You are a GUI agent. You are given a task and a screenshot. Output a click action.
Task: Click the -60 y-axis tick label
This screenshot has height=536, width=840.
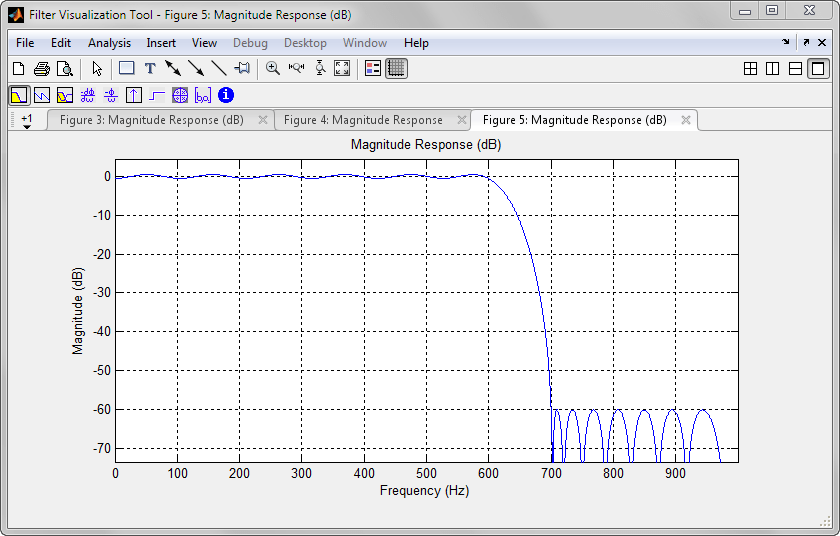tap(102, 410)
